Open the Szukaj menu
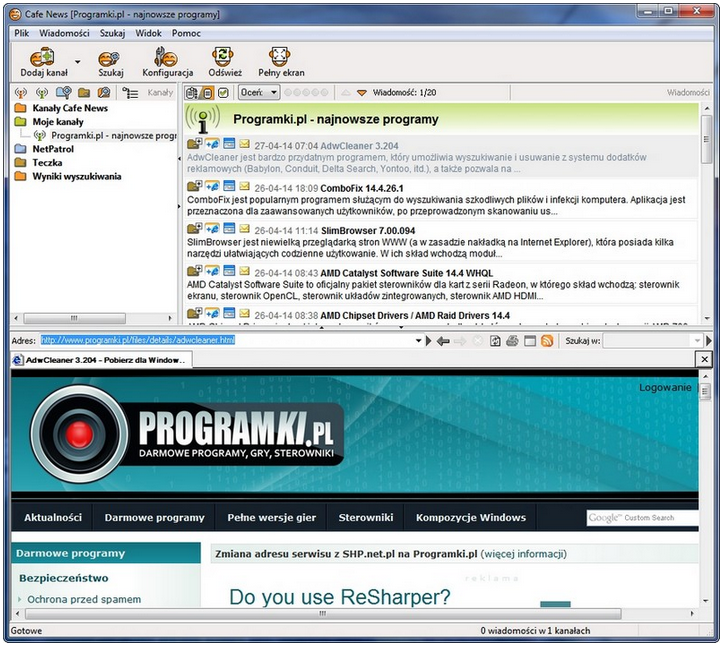Image resolution: width=728 pixels, height=648 pixels. click(x=112, y=33)
